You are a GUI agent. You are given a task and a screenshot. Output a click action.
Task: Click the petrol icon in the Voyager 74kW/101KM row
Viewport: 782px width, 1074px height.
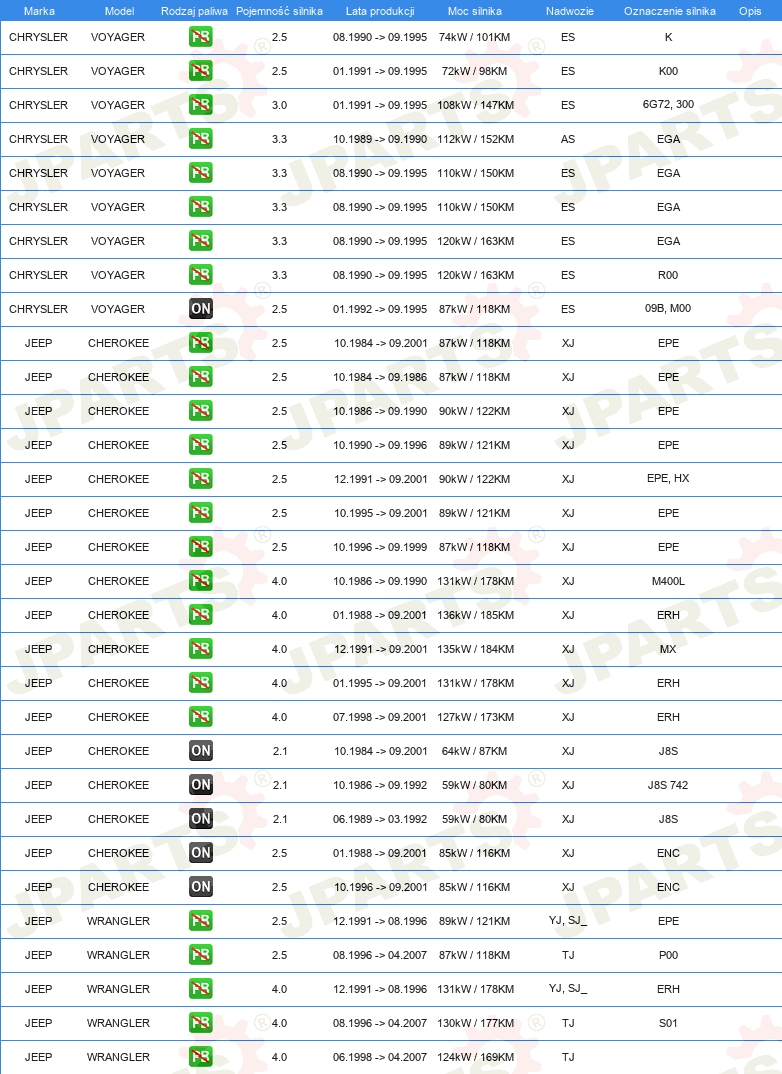(201, 37)
